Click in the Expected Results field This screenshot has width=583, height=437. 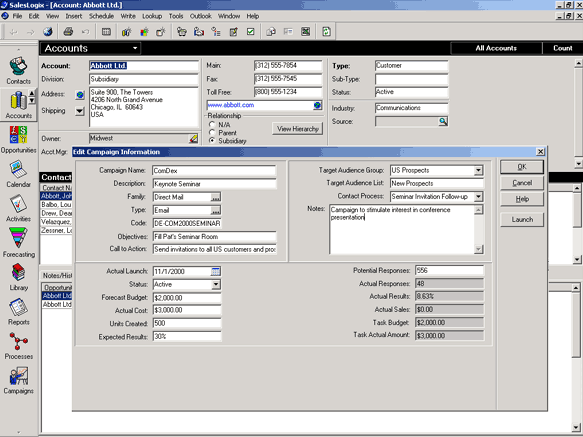[187, 337]
